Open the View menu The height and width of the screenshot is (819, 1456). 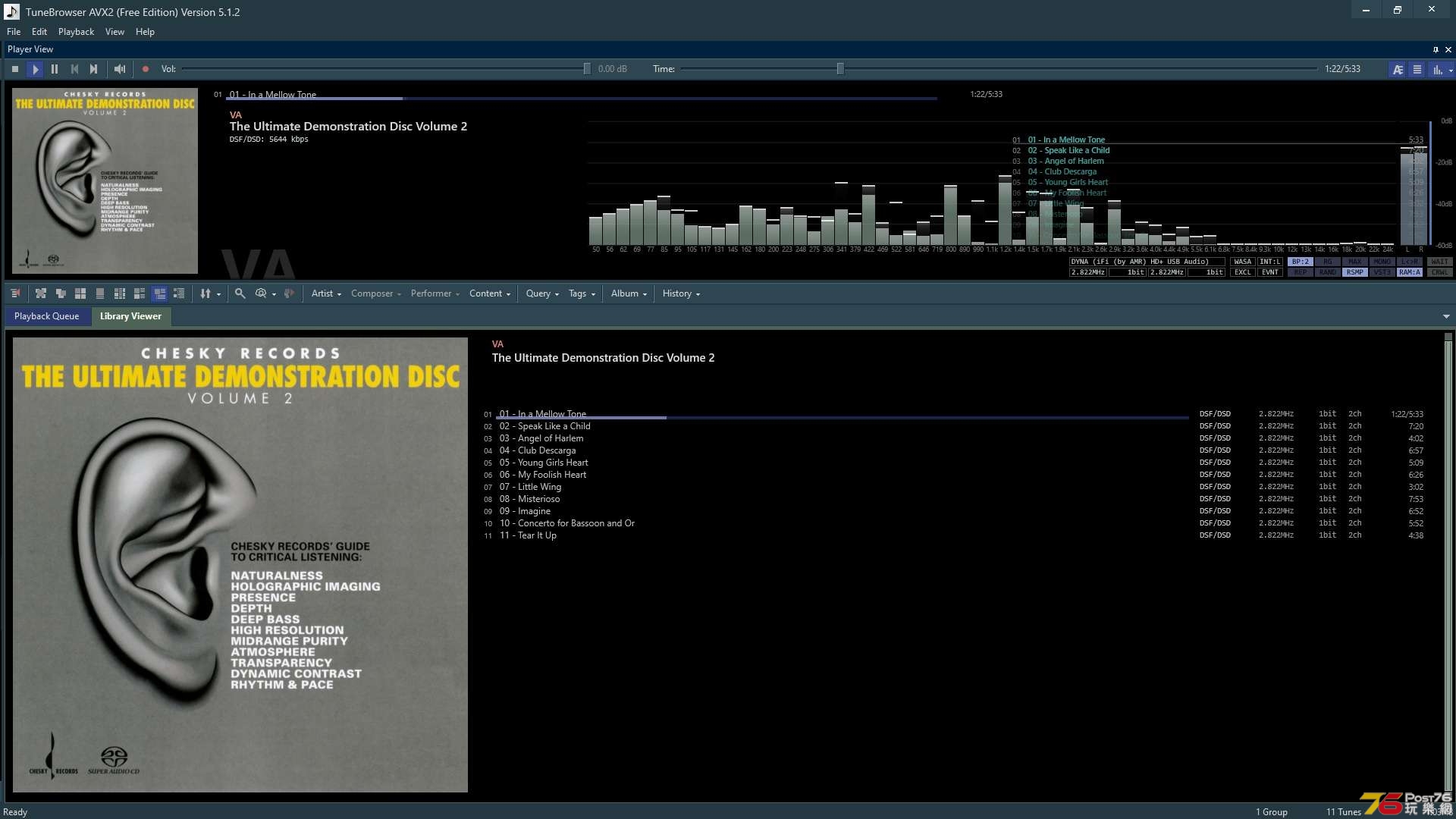coord(115,32)
